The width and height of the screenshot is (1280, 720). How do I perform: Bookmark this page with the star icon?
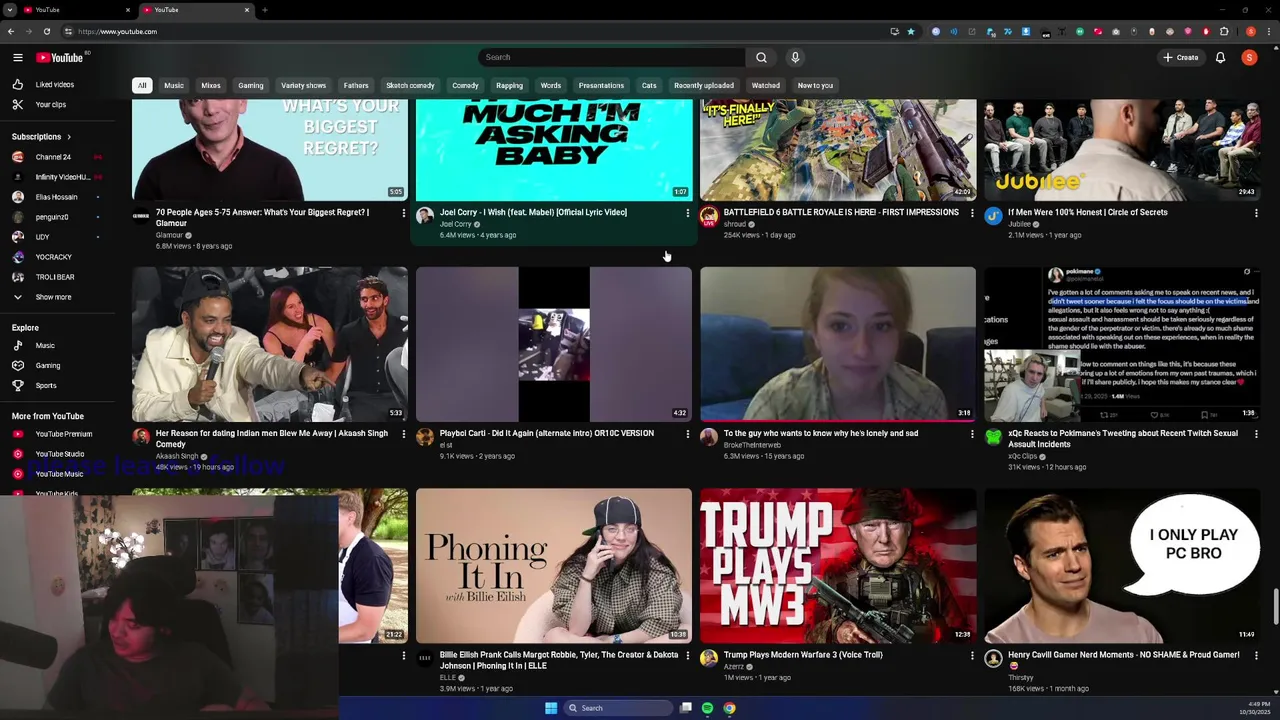(910, 31)
